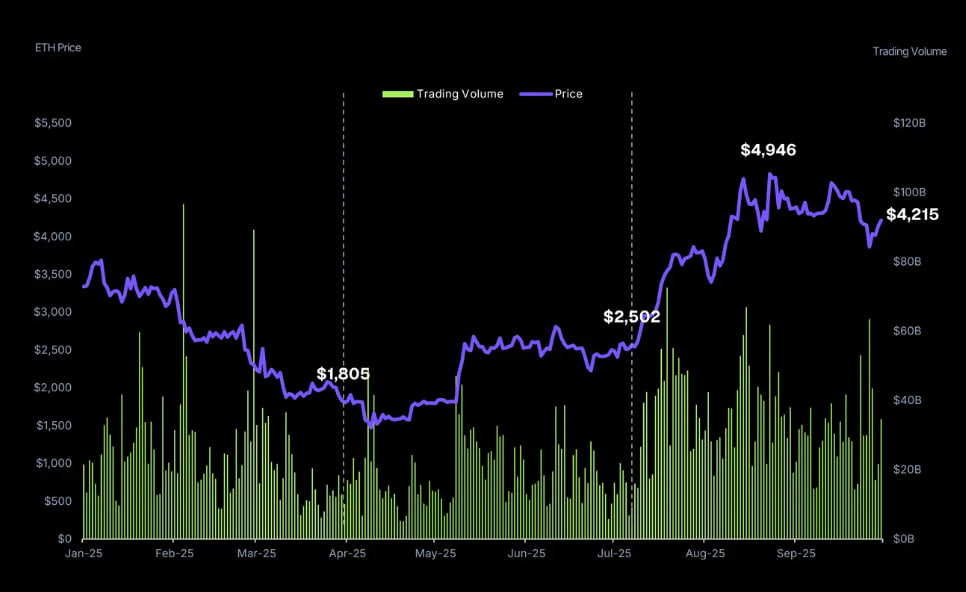Click the $120B right axis value

(909, 123)
